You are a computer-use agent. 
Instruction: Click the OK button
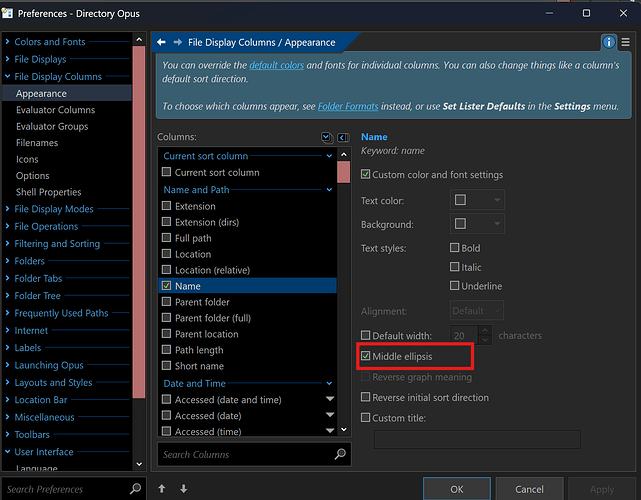[457, 489]
